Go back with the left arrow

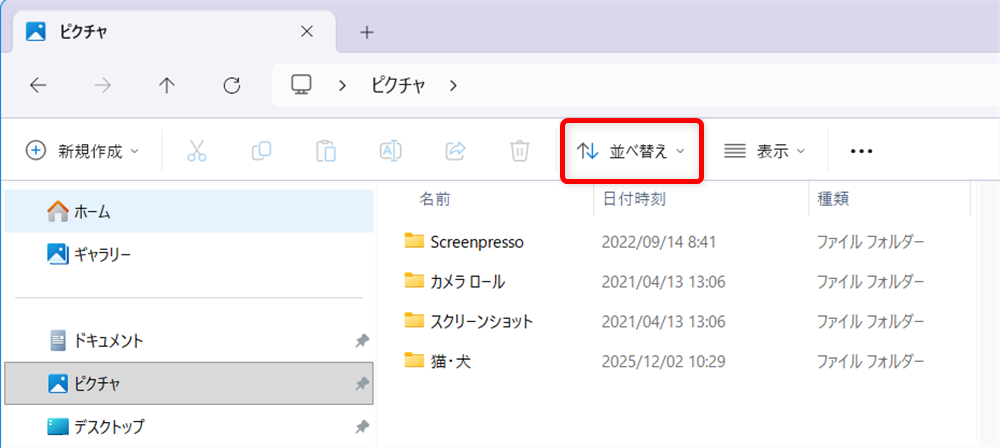coord(38,86)
